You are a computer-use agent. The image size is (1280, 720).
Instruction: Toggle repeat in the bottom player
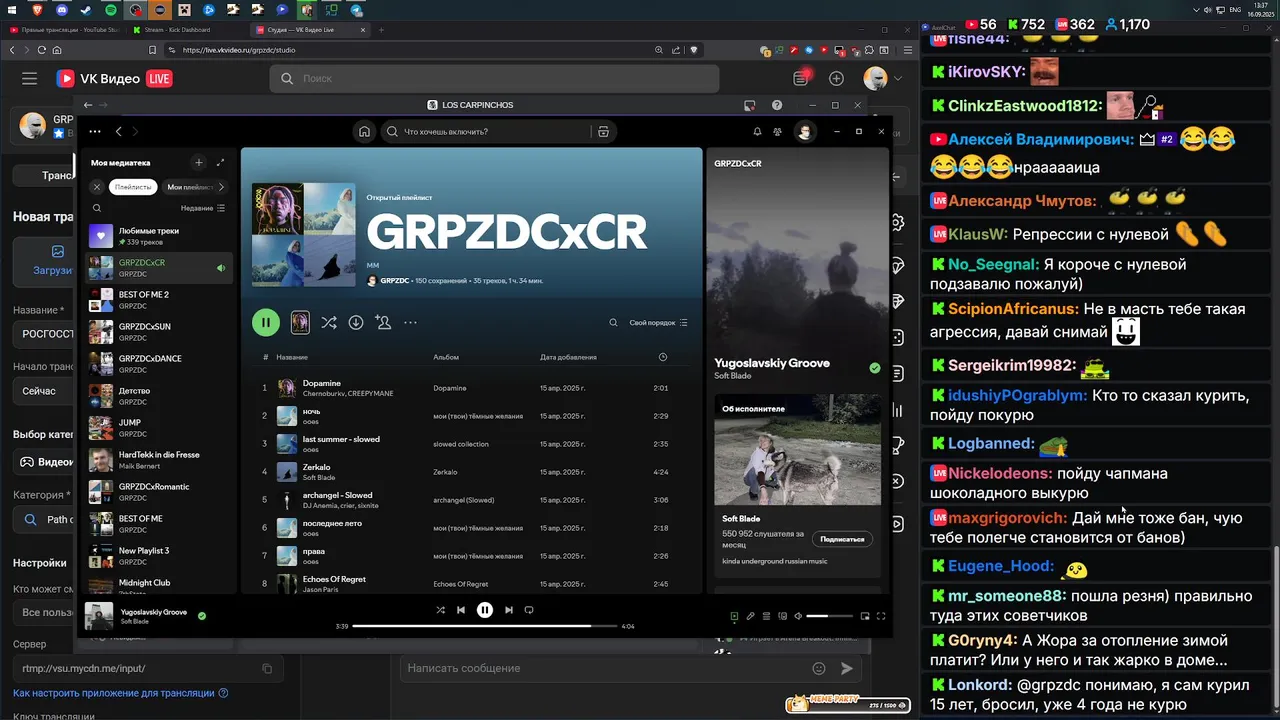click(529, 610)
